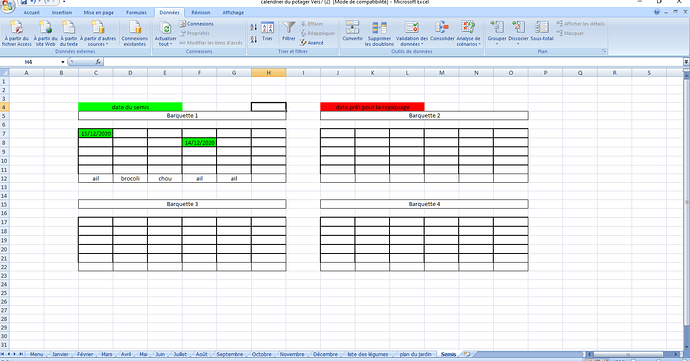Select the brocoli cell
The height and width of the screenshot is (361, 690).
click(x=130, y=178)
